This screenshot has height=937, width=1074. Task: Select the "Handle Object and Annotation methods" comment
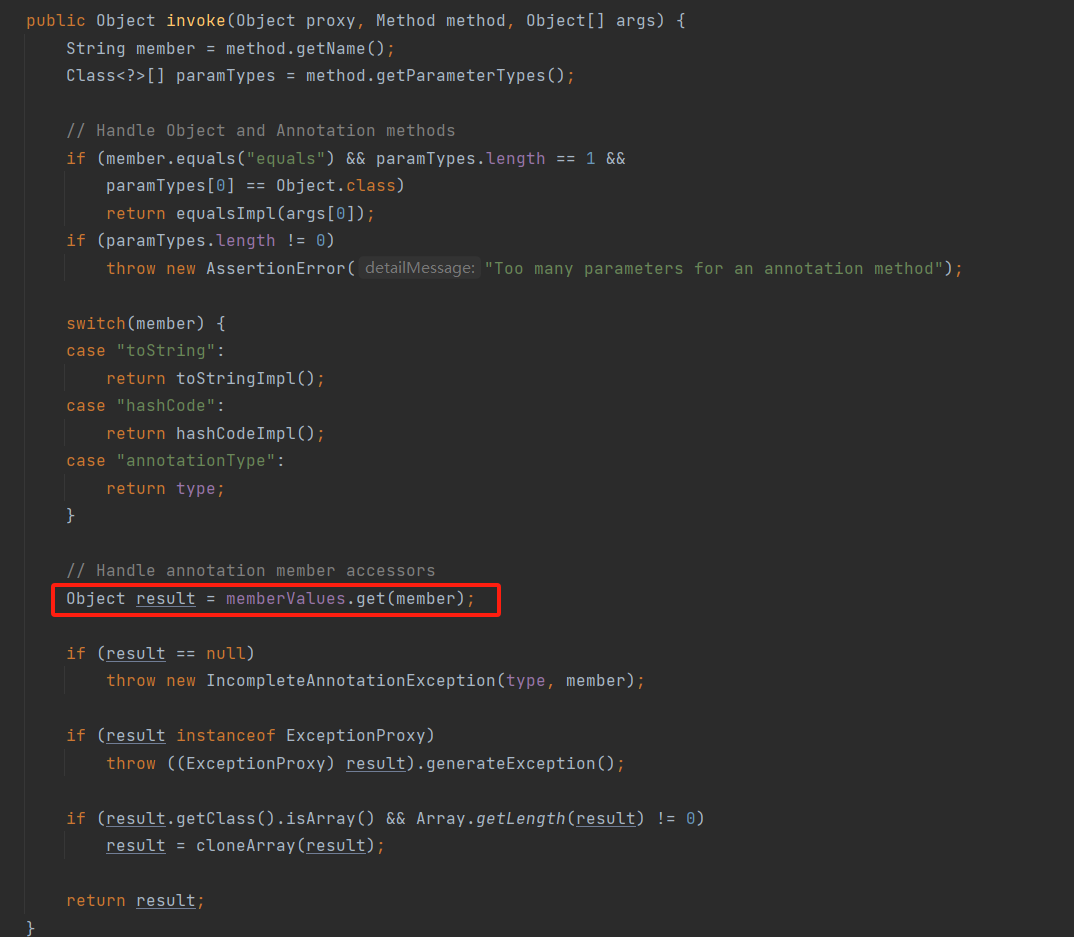pos(260,130)
